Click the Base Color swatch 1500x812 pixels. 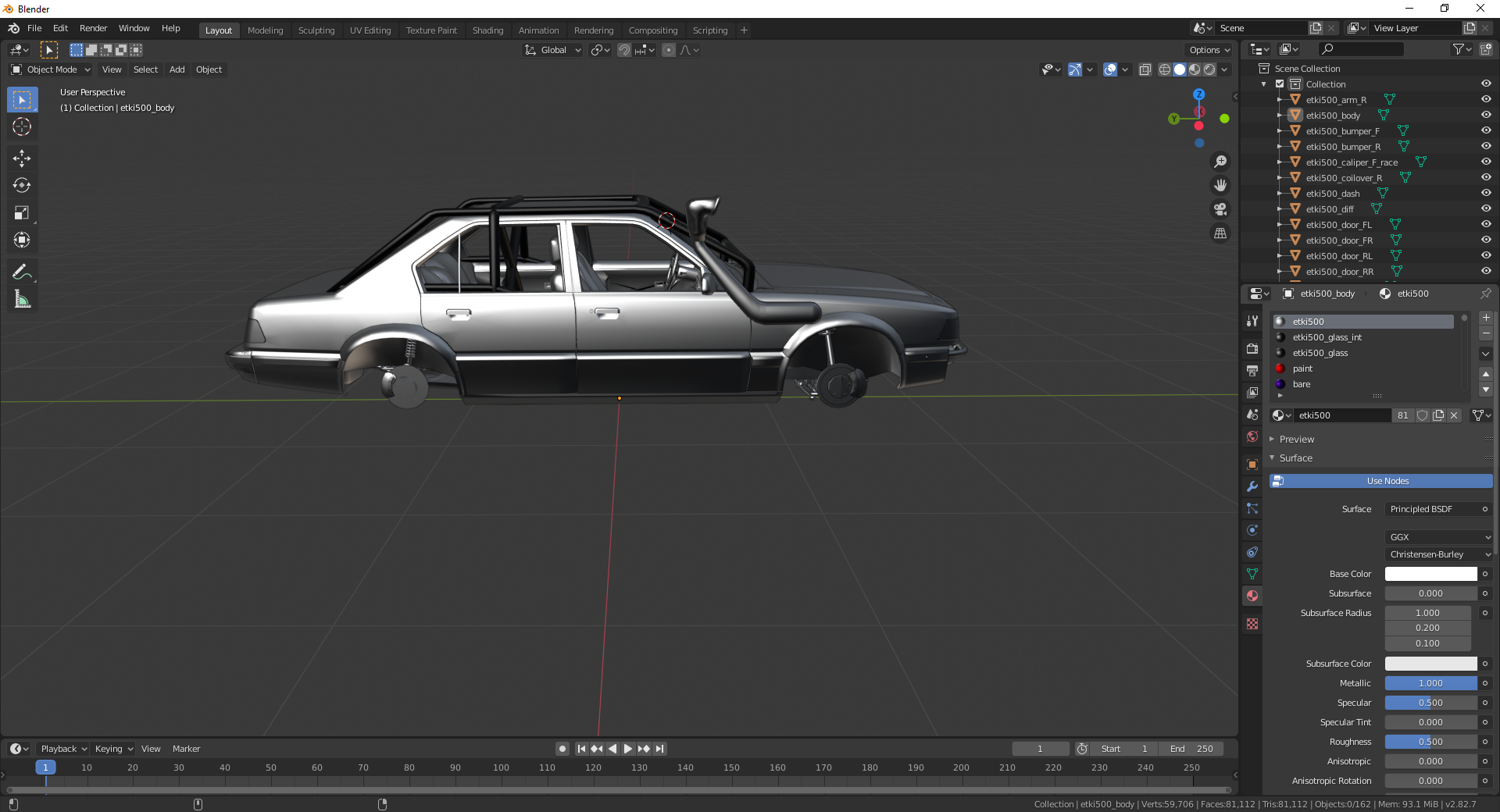1430,574
